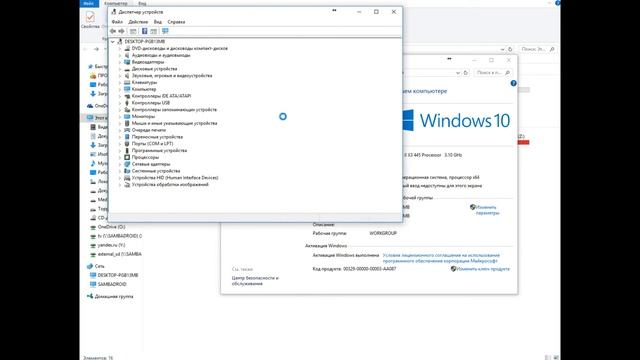
Task: Select the Очереди печати printer icon
Action: pos(127,130)
